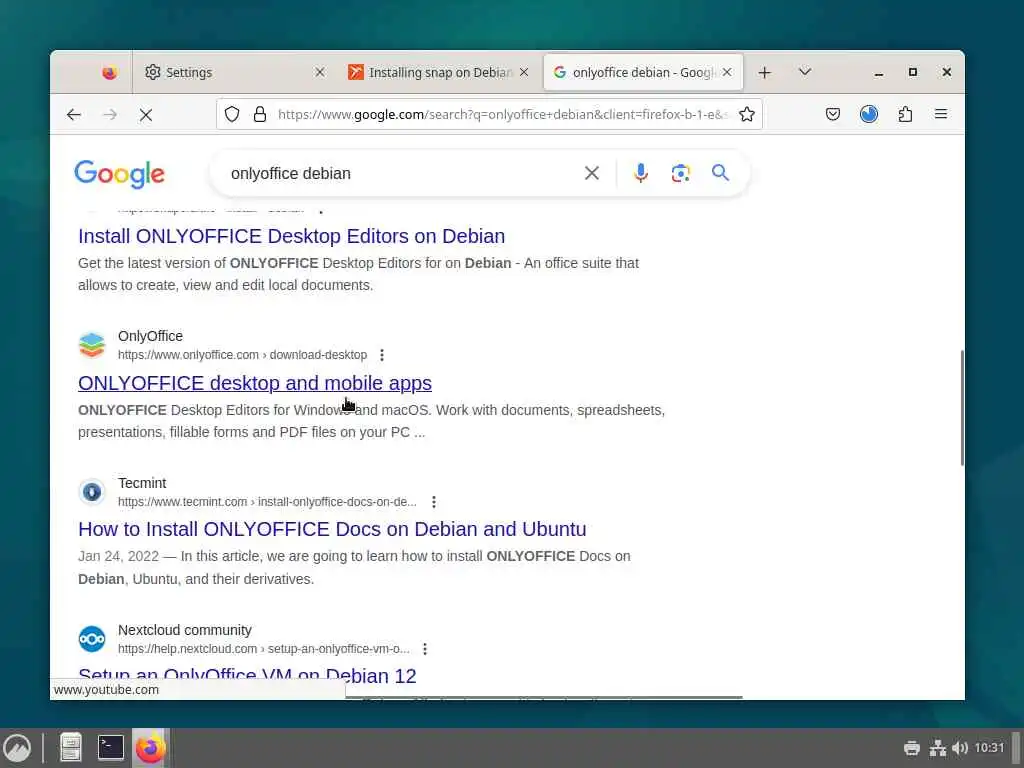The width and height of the screenshot is (1024, 768).
Task: Switch to Installing snap on Debian tab
Action: pyautogui.click(x=438, y=72)
